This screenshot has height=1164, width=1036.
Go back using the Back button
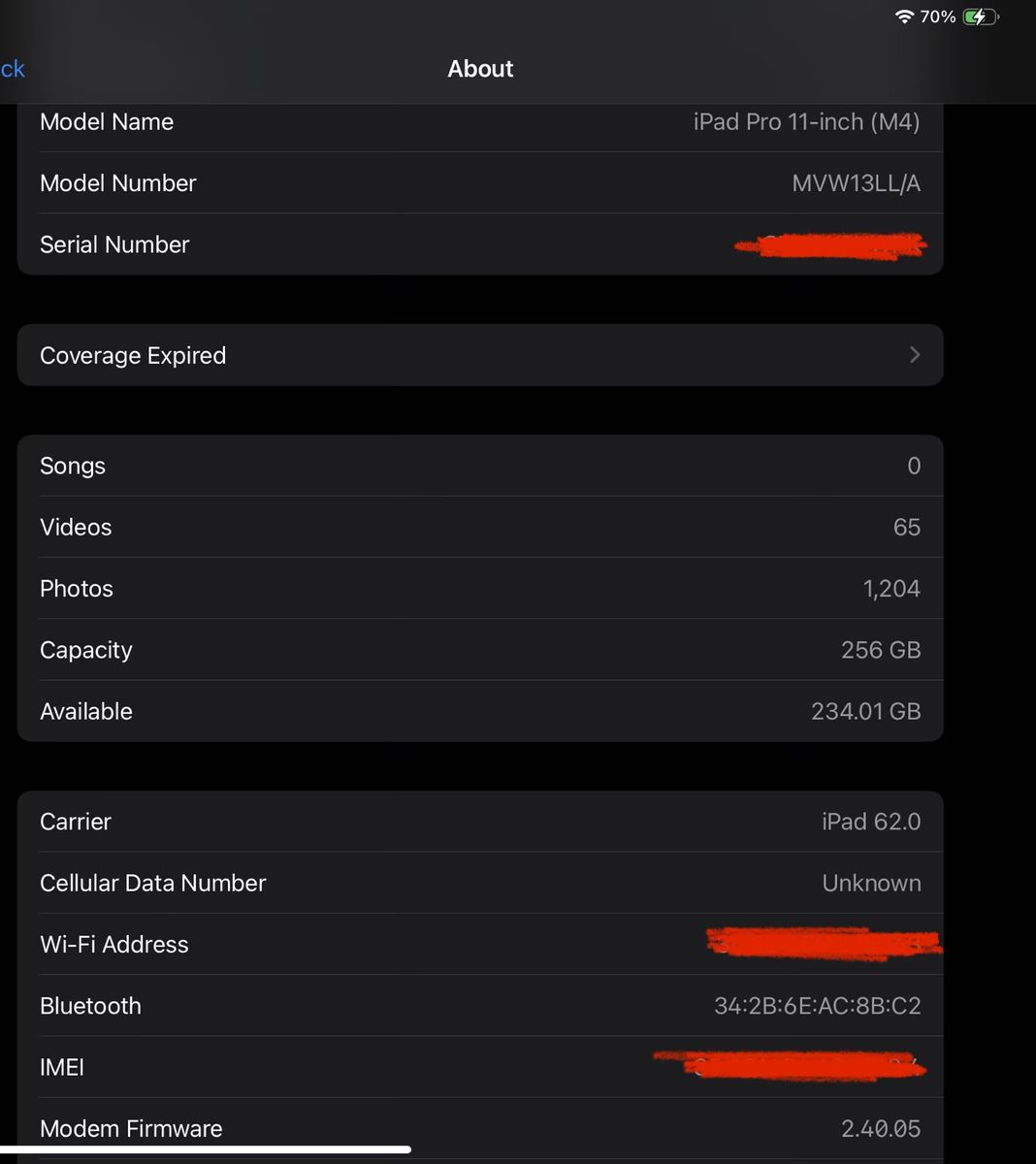click(13, 69)
